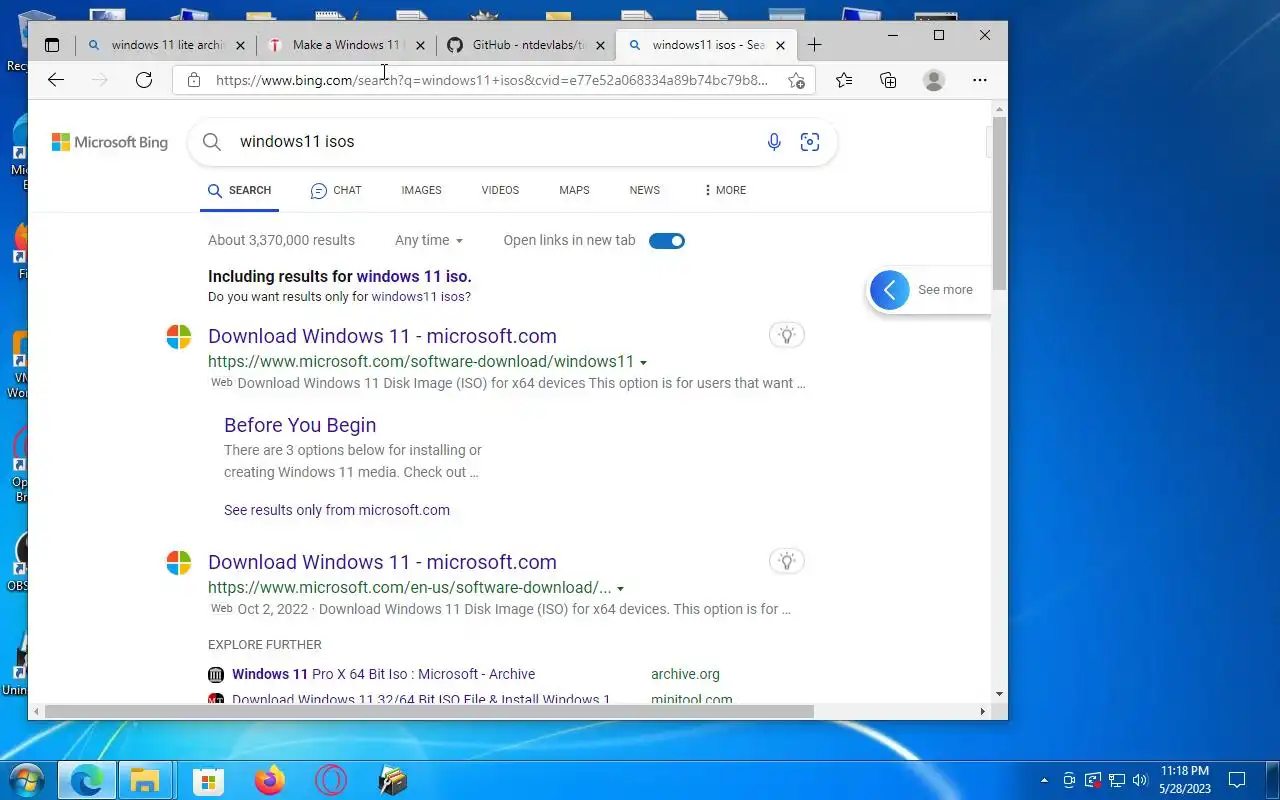Viewport: 1280px width, 800px height.
Task: Launch Firefox from the taskbar
Action: [269, 780]
